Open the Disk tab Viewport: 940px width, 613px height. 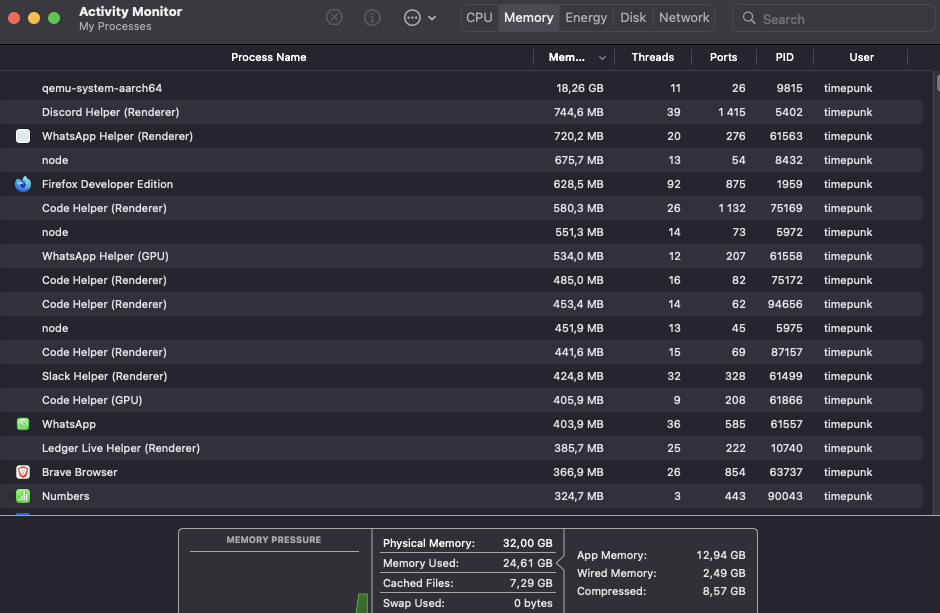(x=634, y=17)
